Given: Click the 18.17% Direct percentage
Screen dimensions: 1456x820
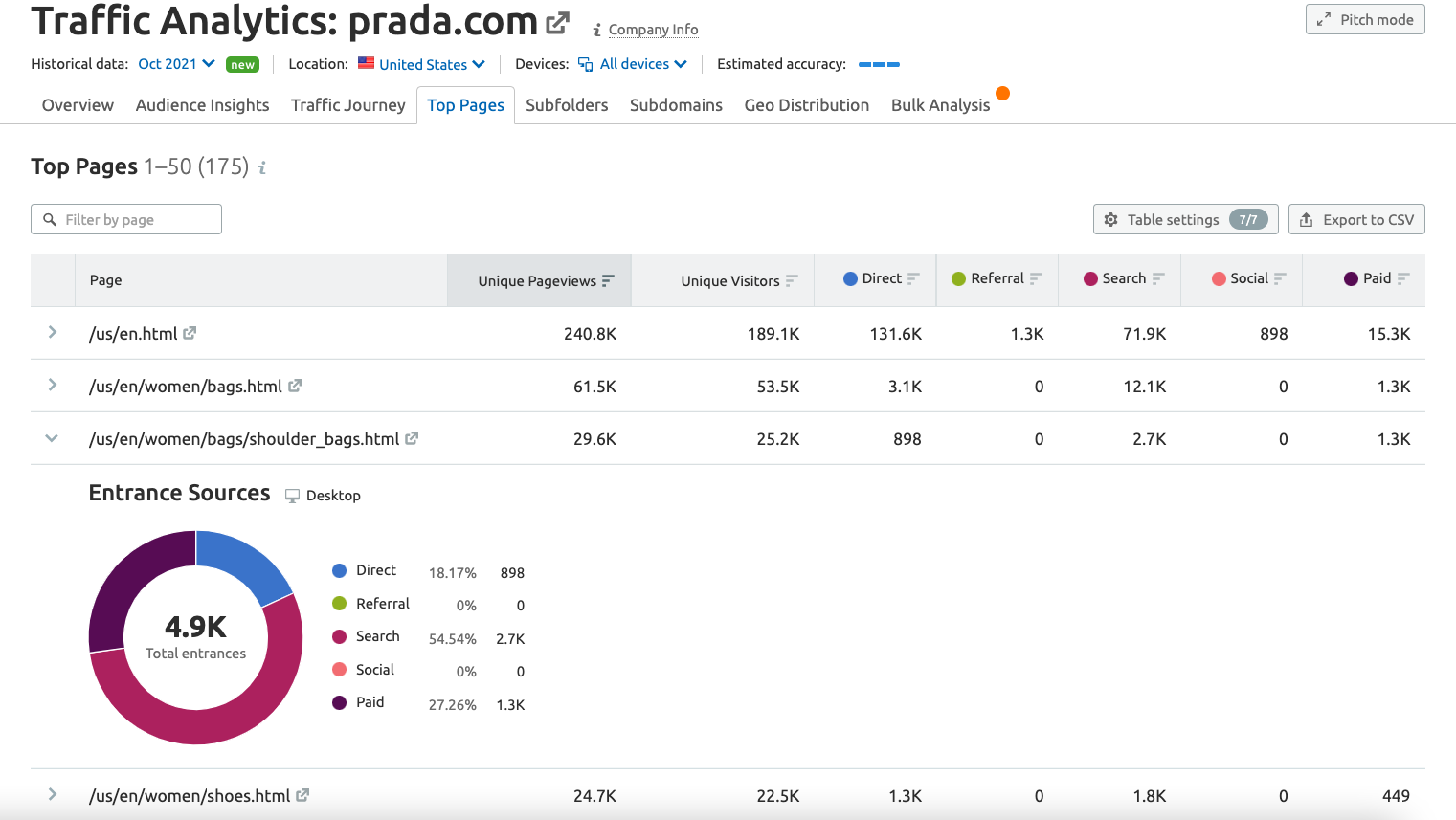Looking at the screenshot, I should (453, 573).
